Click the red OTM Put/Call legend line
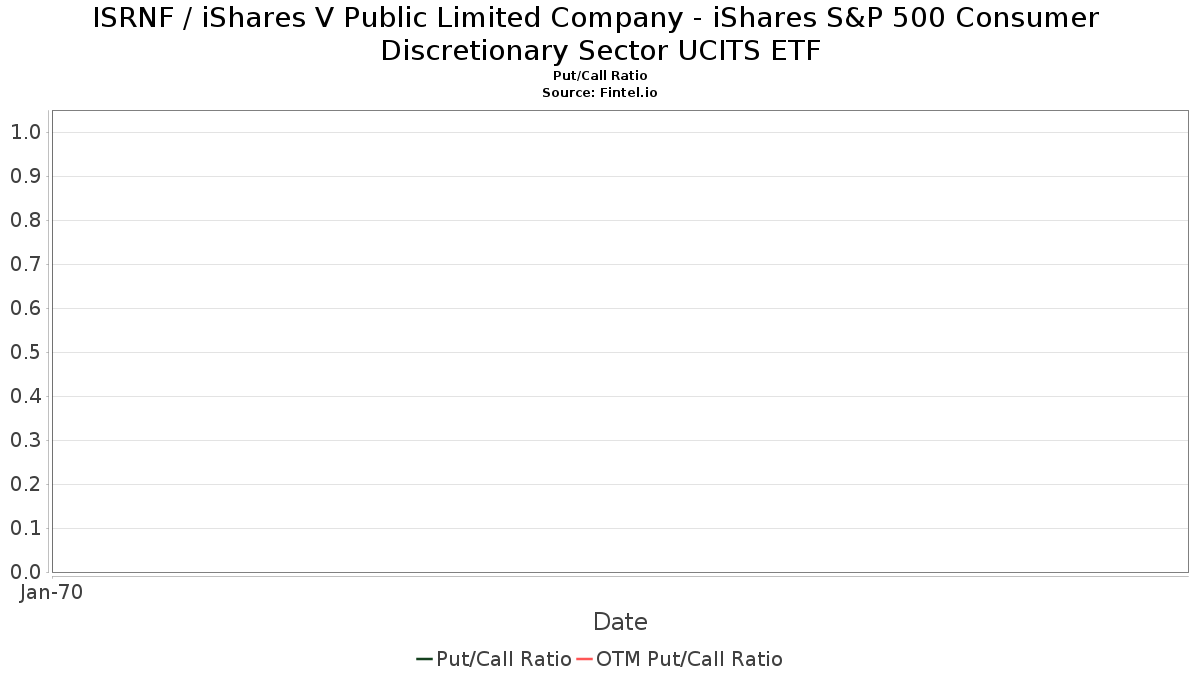This screenshot has height=675, width=1200. tap(584, 659)
